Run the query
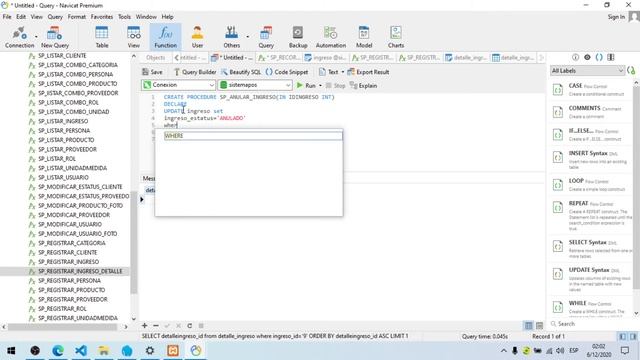Screen dimensions: 640x360 pyautogui.click(x=306, y=85)
